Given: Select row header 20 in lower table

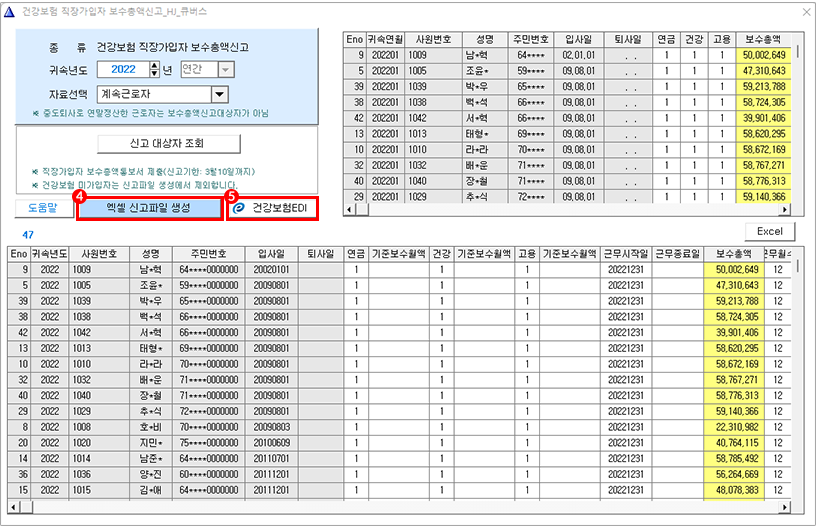Looking at the screenshot, I should tap(19, 443).
